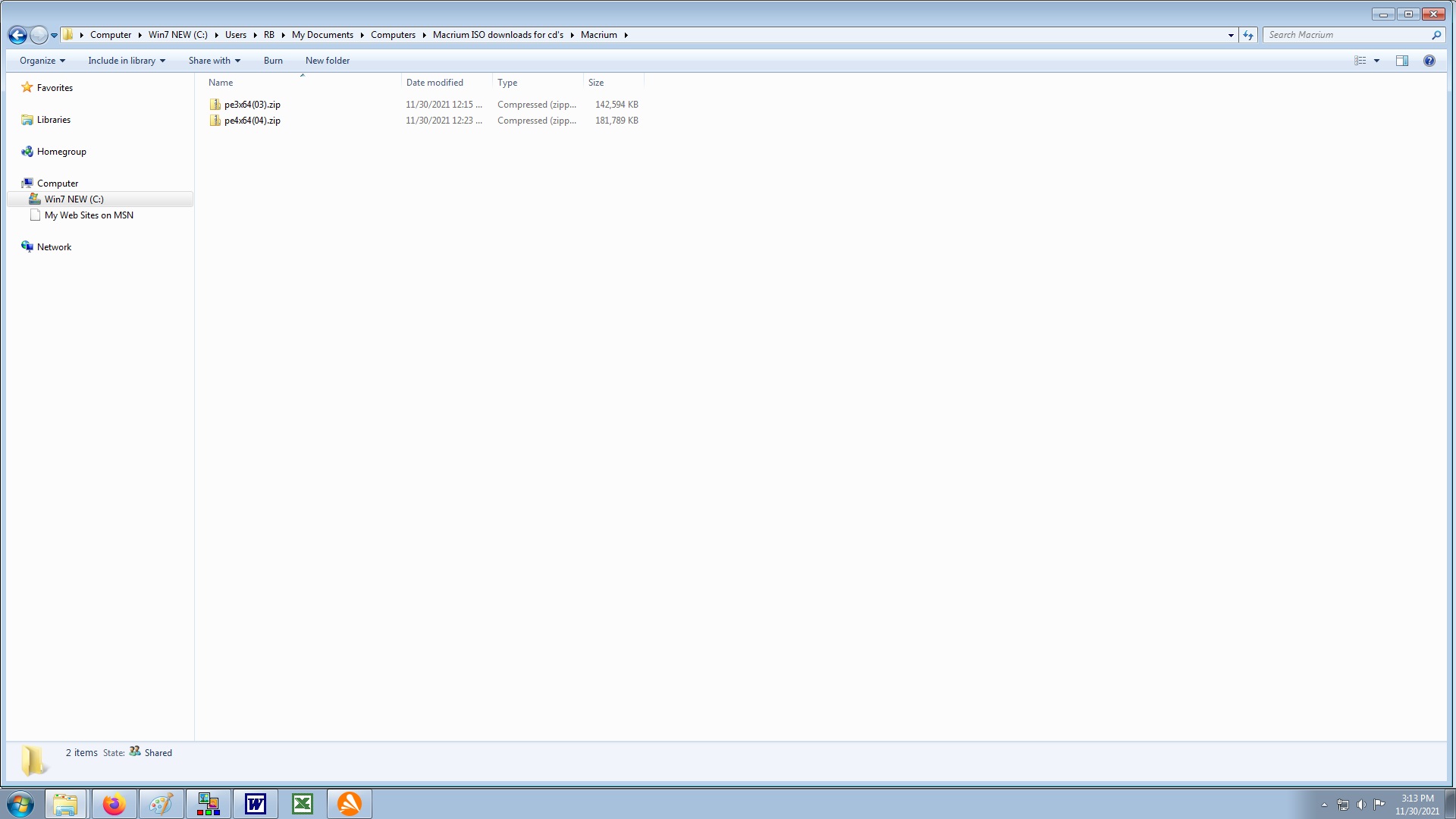
Task: Open the recent pages dropdown arrow
Action: [54, 36]
